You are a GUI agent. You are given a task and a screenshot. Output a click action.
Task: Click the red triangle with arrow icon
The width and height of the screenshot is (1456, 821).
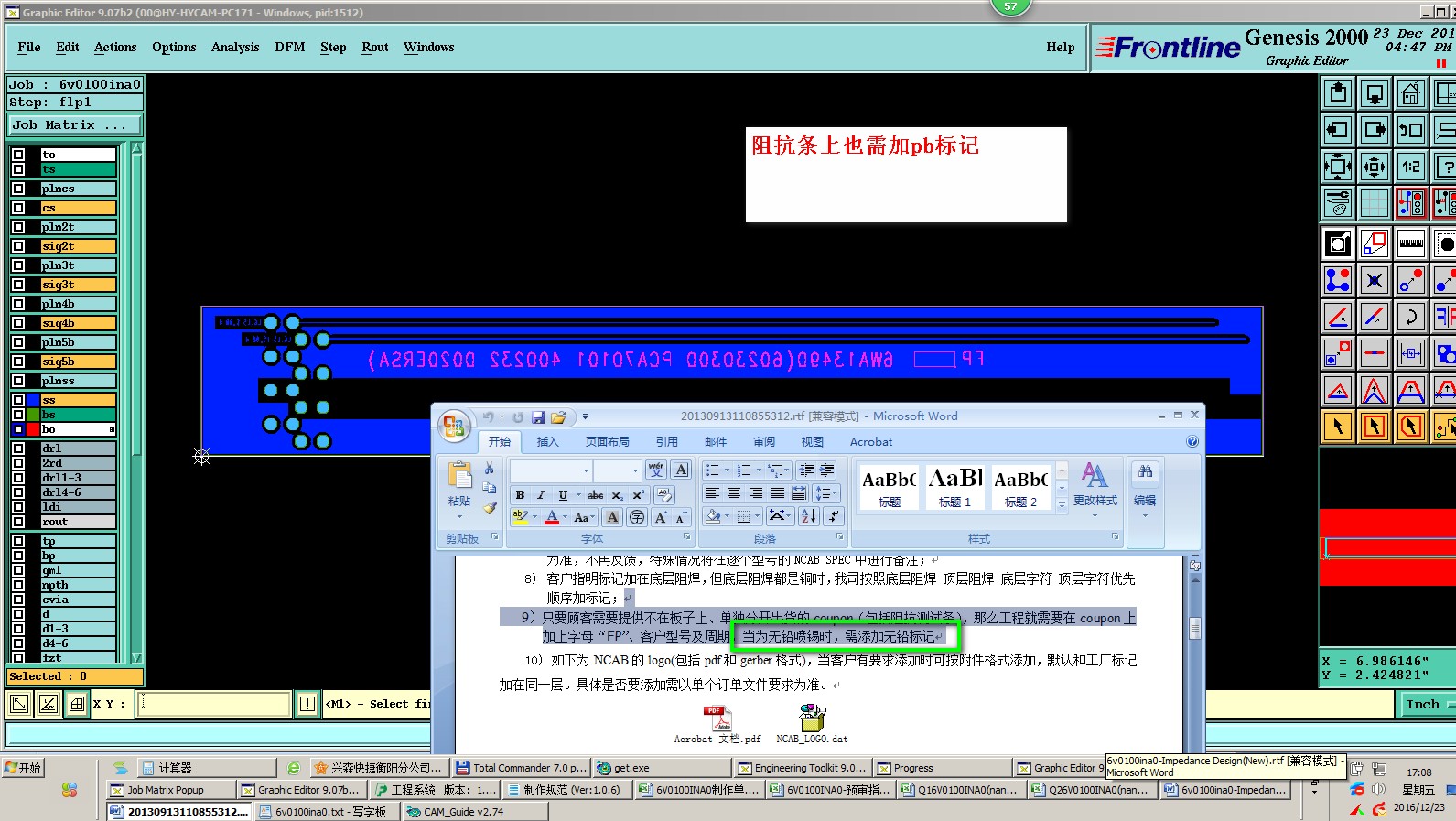1338,390
